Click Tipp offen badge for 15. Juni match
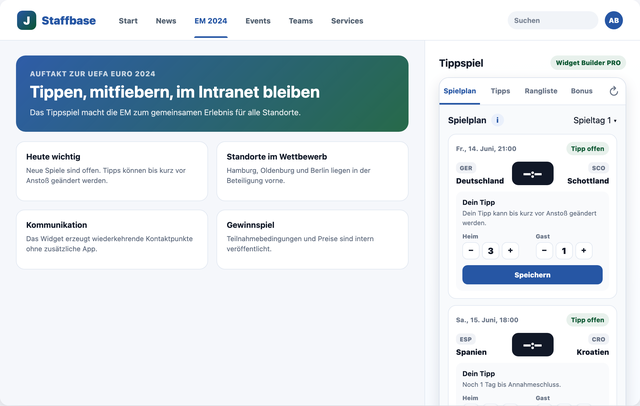Screen dimensions: 640x406 click(x=587, y=320)
